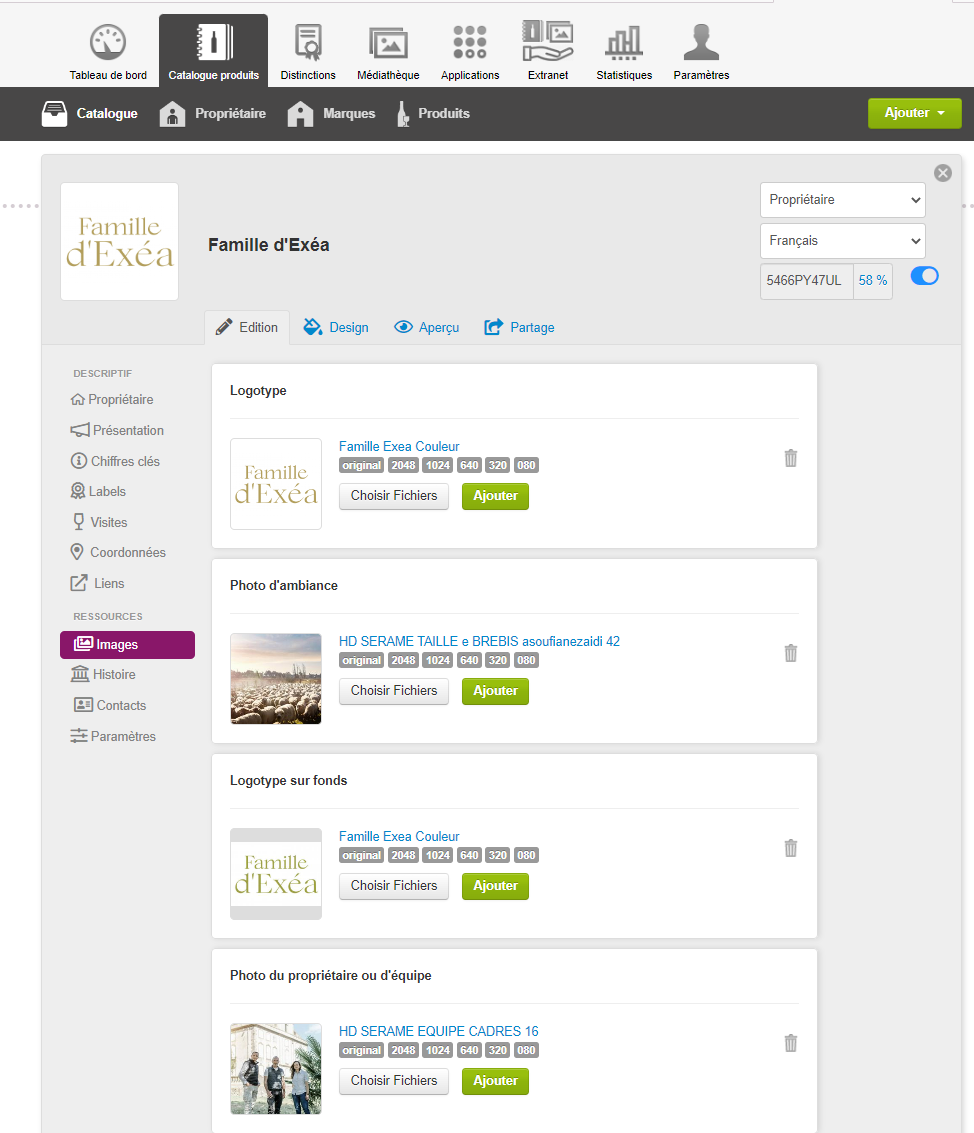Open Famille Exea Couleur link under Logotype
The height and width of the screenshot is (1133, 974).
[399, 447]
